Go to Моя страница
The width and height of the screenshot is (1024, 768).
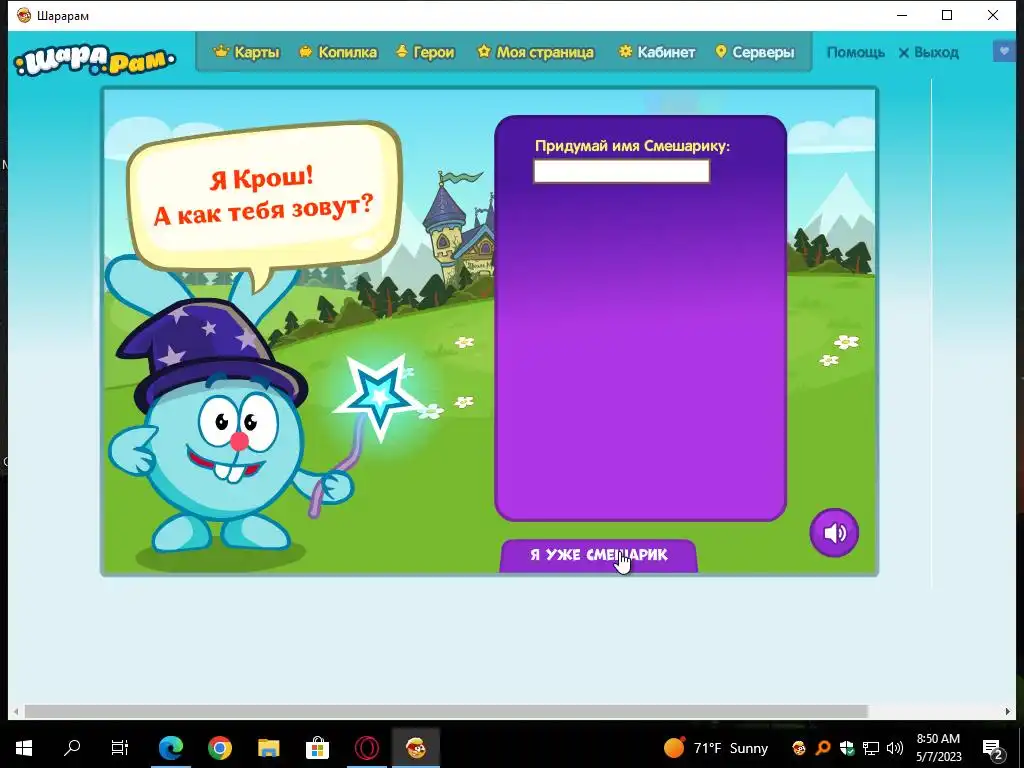(x=536, y=52)
